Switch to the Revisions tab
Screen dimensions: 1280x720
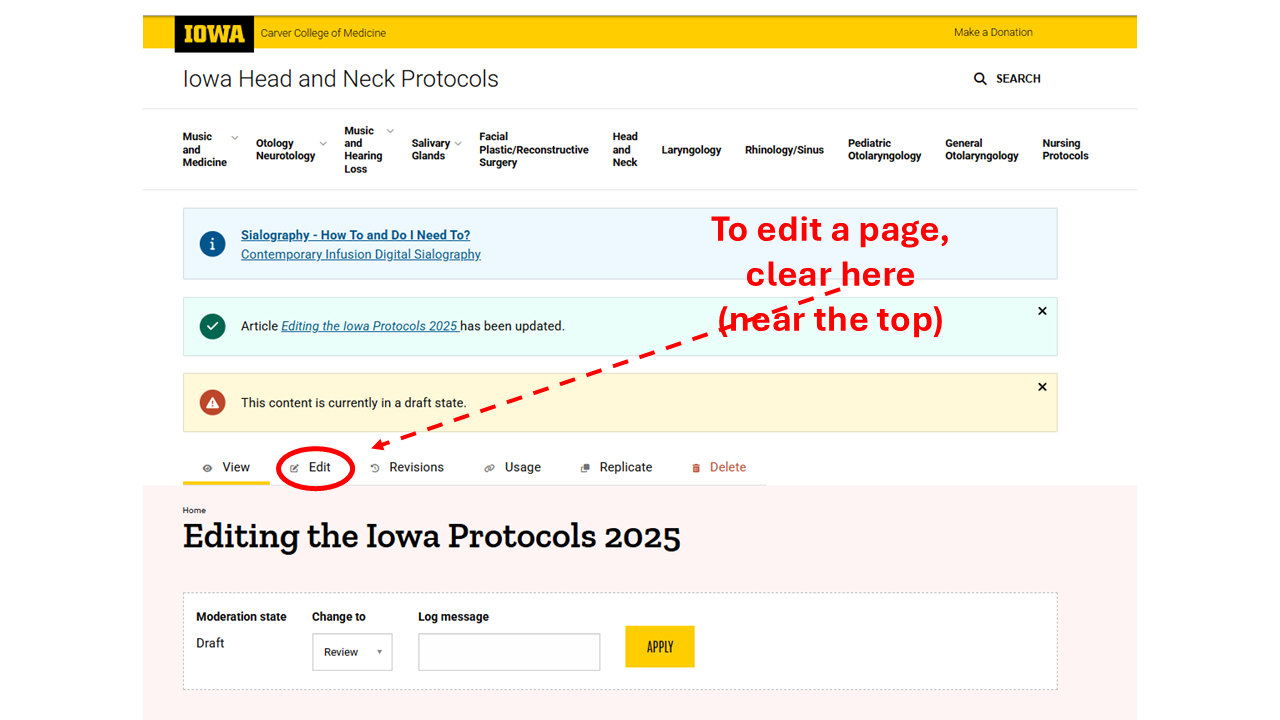click(415, 467)
